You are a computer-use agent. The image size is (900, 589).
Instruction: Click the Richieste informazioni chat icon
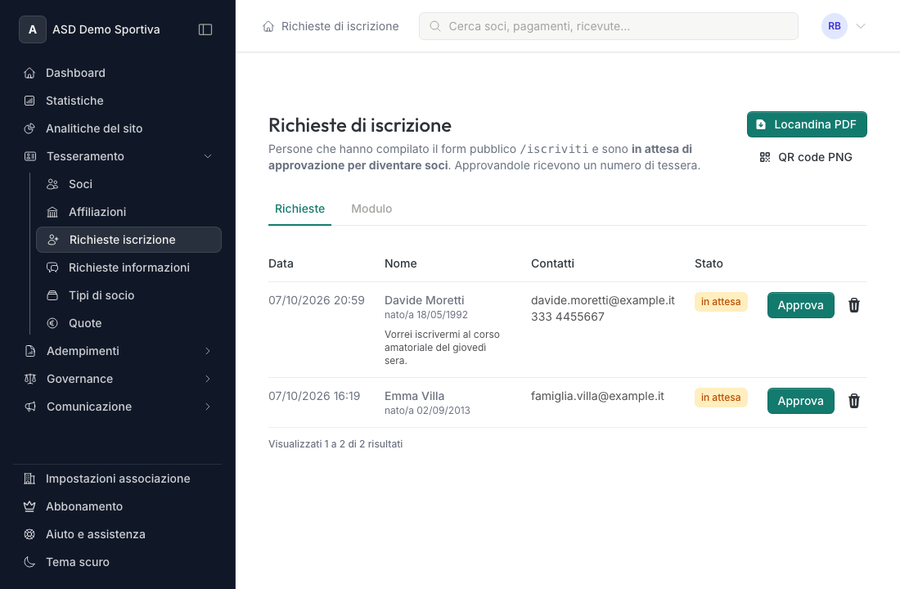pyautogui.click(x=52, y=268)
